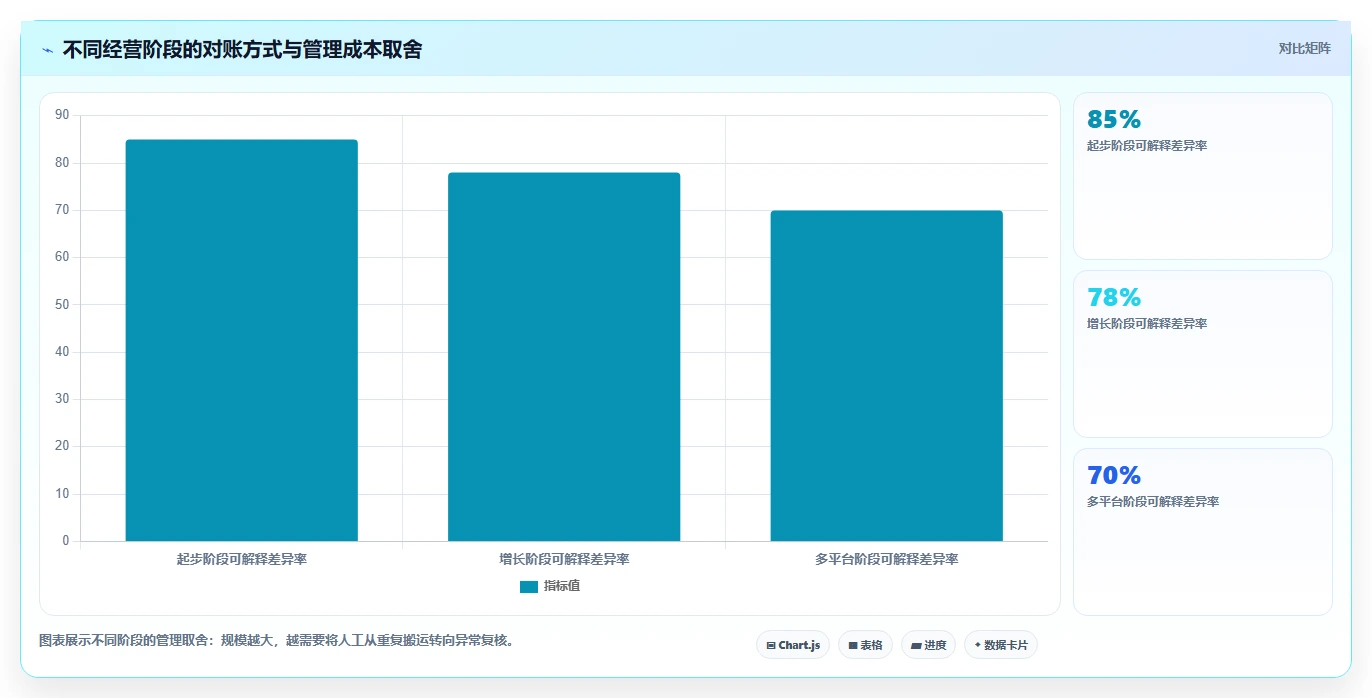Click 起步阶段可解释差异率 text in 85% card
The image size is (1372, 698).
pos(1147,146)
